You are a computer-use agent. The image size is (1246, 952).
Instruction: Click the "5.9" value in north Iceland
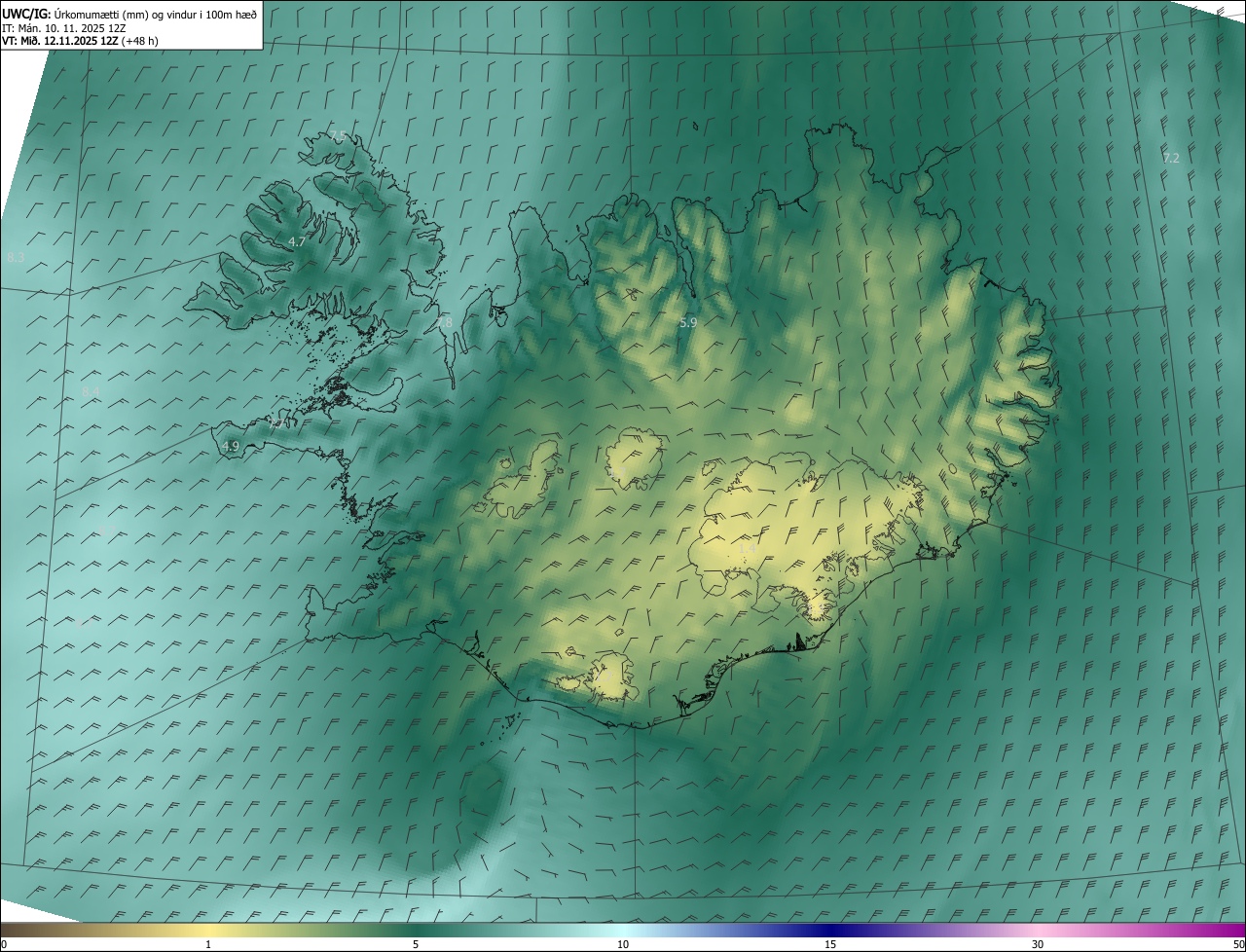pos(688,321)
